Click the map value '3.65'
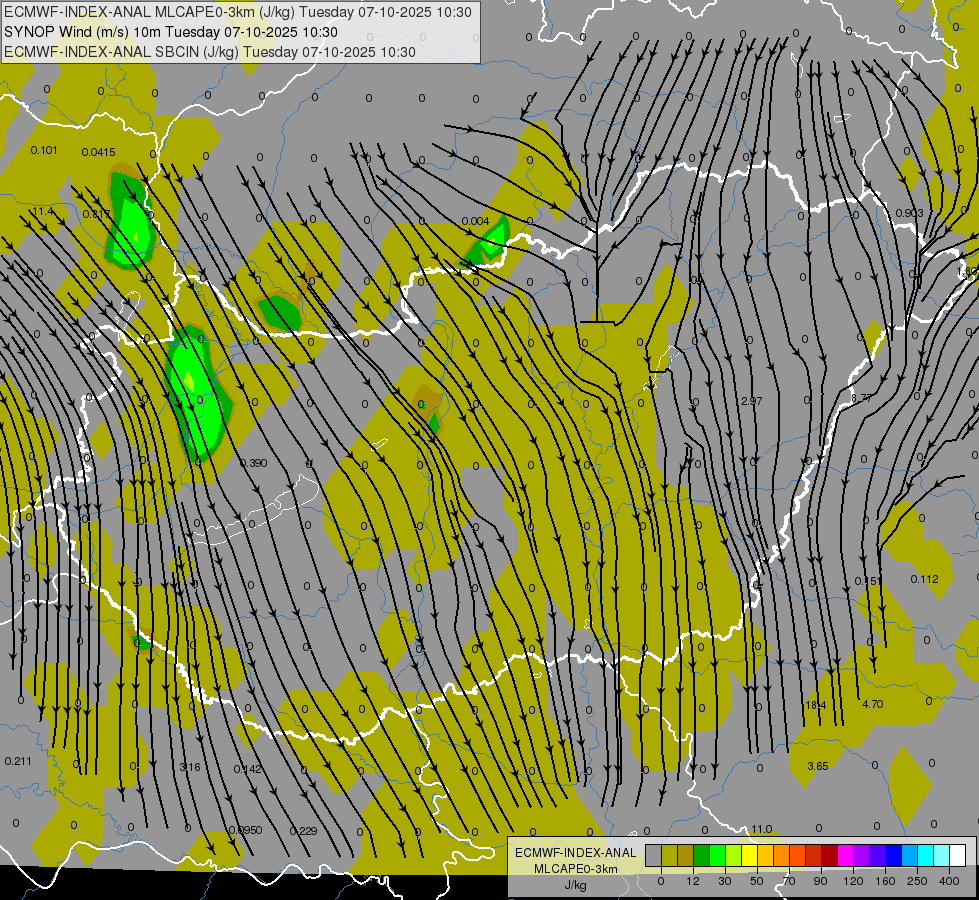The width and height of the screenshot is (979, 900). [817, 766]
